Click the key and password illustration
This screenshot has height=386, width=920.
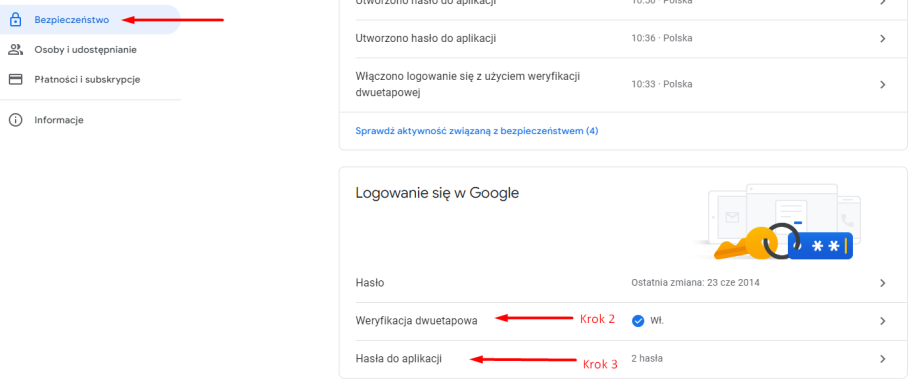coord(779,223)
